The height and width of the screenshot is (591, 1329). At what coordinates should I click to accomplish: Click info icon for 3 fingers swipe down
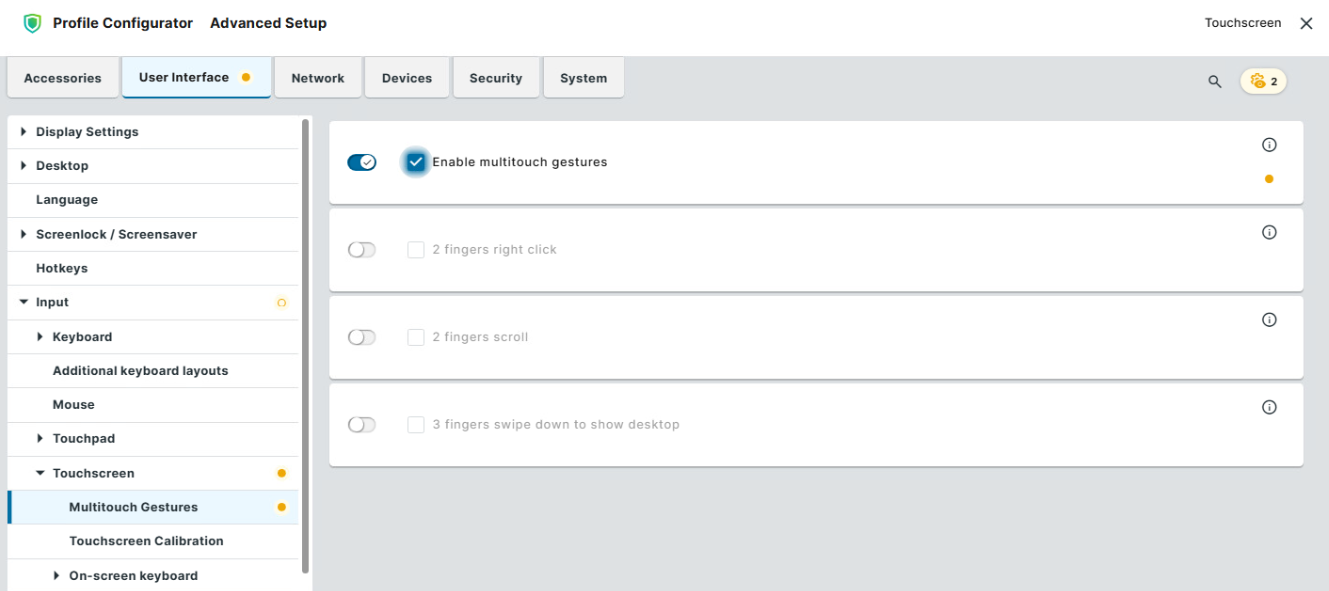click(1269, 408)
